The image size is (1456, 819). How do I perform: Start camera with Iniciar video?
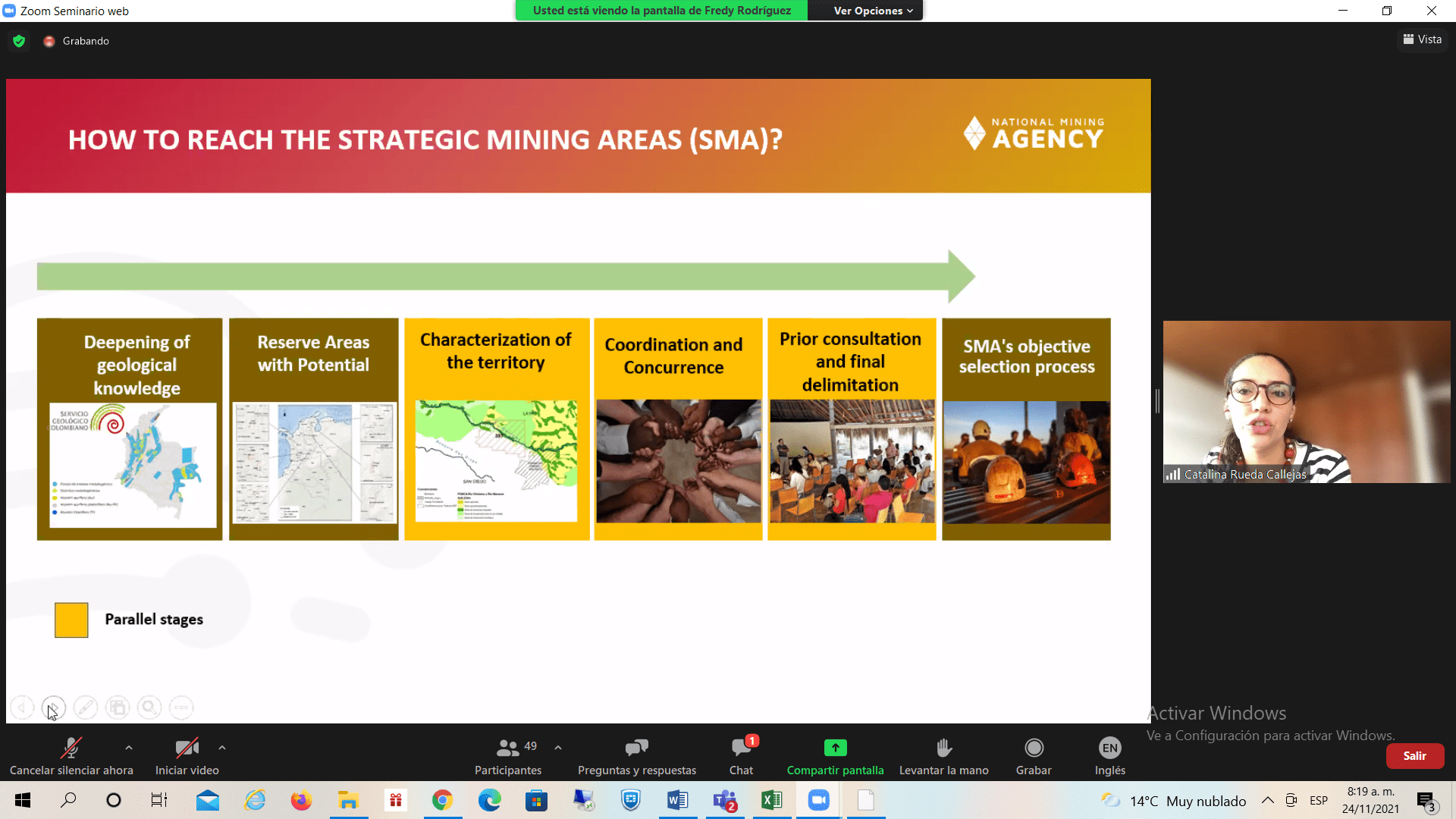(187, 756)
